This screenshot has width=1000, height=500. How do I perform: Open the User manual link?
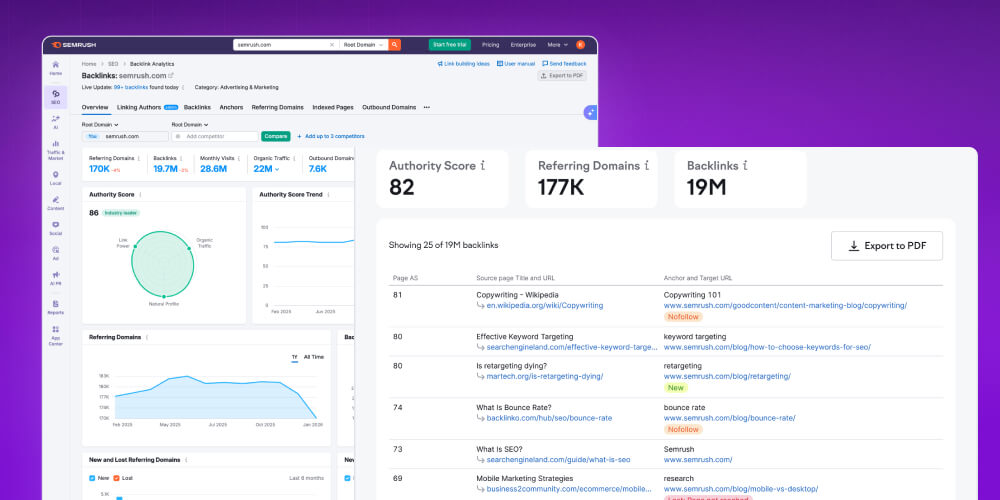(516, 64)
